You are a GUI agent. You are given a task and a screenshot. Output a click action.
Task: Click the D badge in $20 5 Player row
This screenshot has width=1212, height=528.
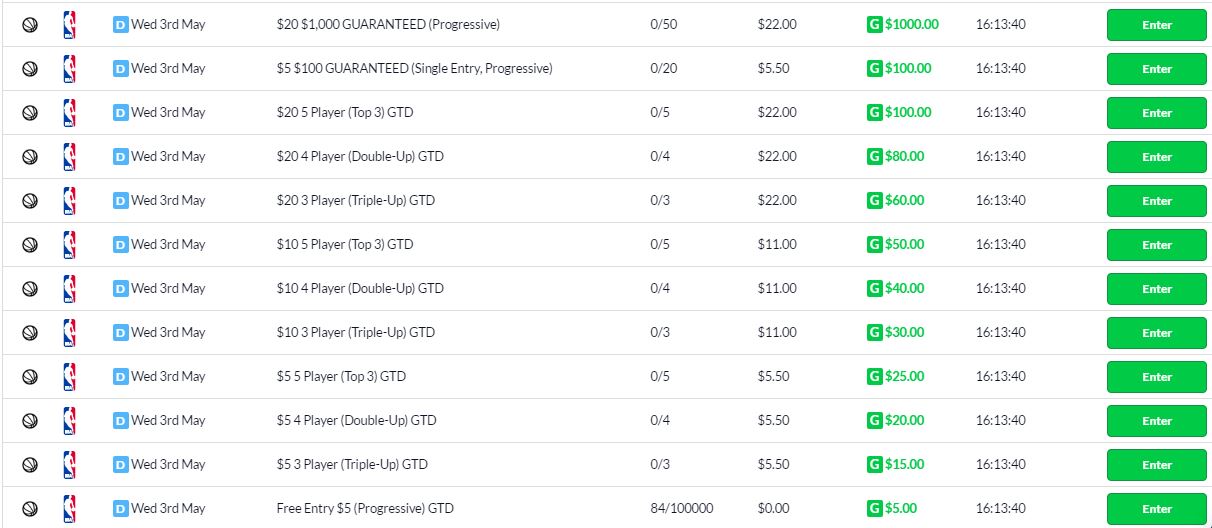[x=121, y=113]
